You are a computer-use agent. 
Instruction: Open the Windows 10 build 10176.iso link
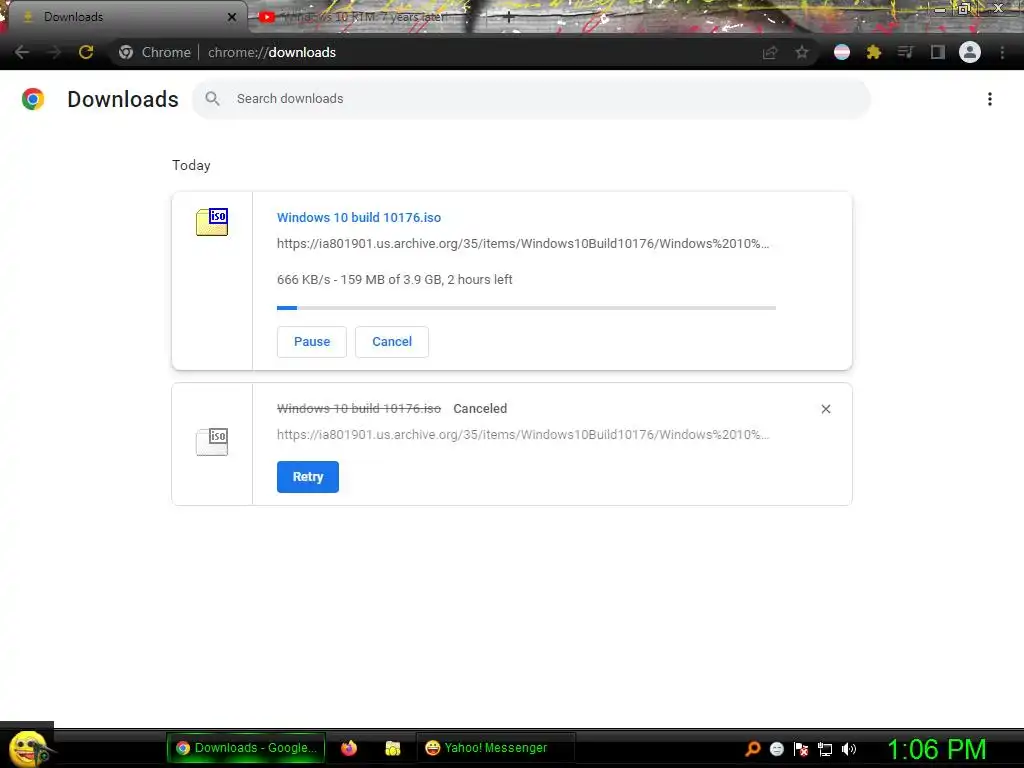point(359,217)
